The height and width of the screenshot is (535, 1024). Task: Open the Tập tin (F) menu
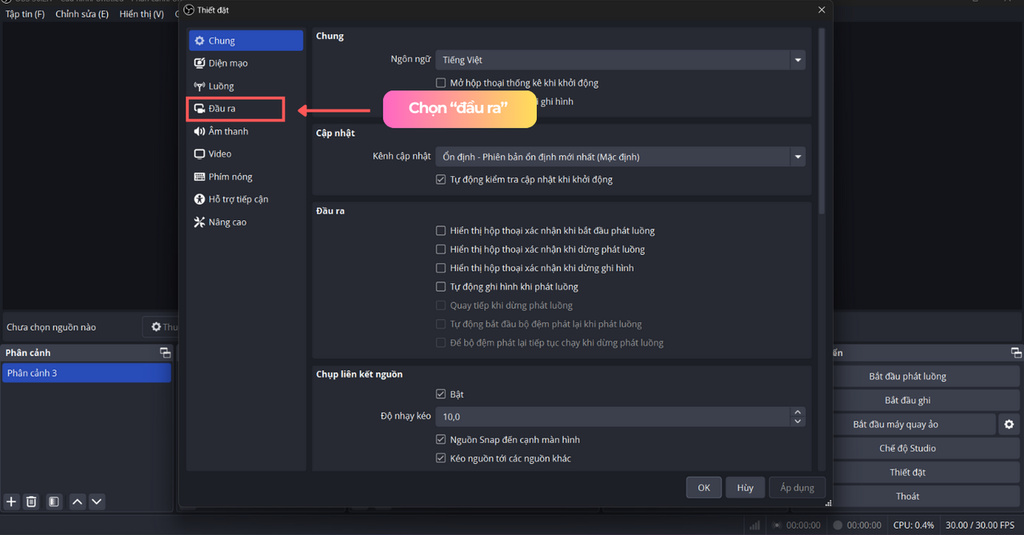(x=25, y=14)
